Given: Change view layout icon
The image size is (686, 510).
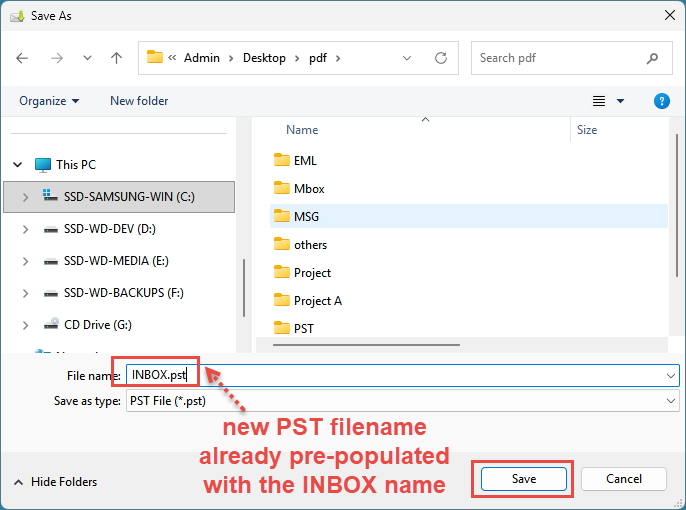Looking at the screenshot, I should [599, 101].
